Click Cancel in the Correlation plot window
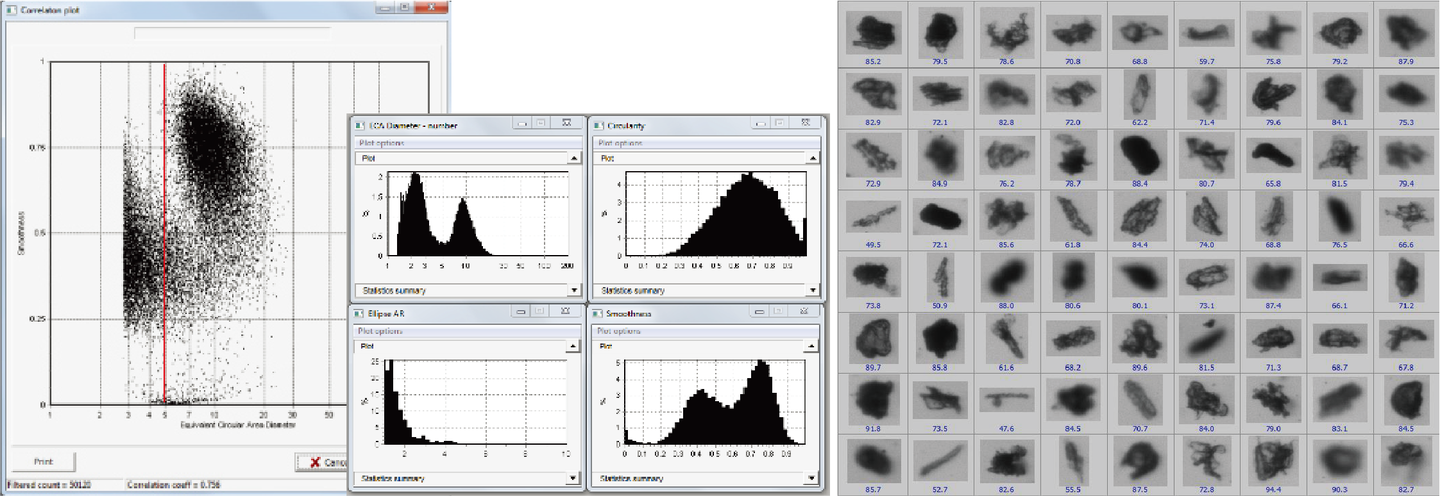 pos(322,462)
